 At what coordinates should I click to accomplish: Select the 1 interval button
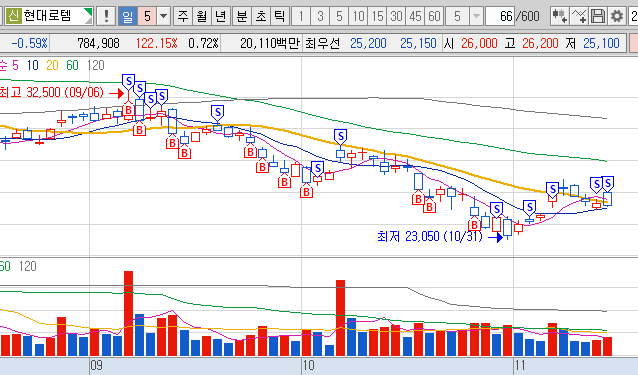point(301,16)
